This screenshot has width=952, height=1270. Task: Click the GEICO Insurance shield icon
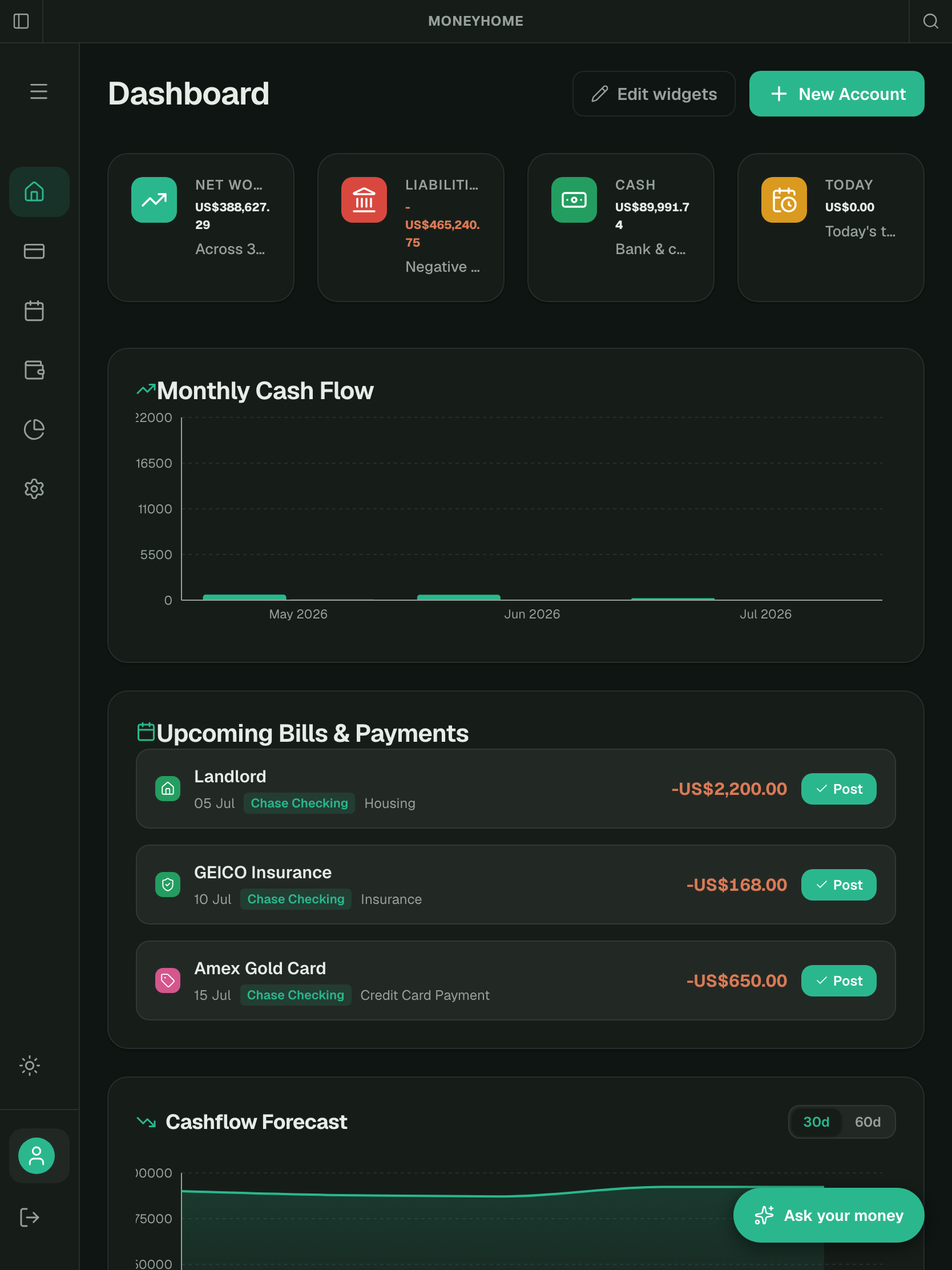coord(168,884)
